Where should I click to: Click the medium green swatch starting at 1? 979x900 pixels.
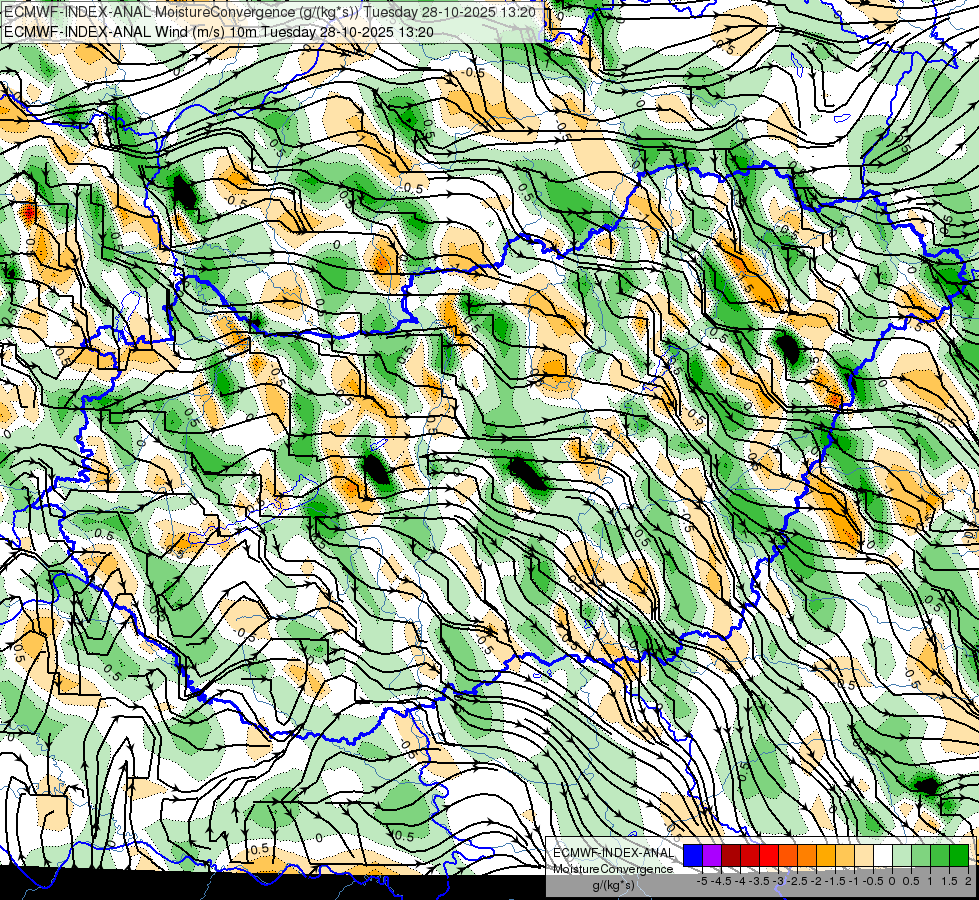coord(940,856)
